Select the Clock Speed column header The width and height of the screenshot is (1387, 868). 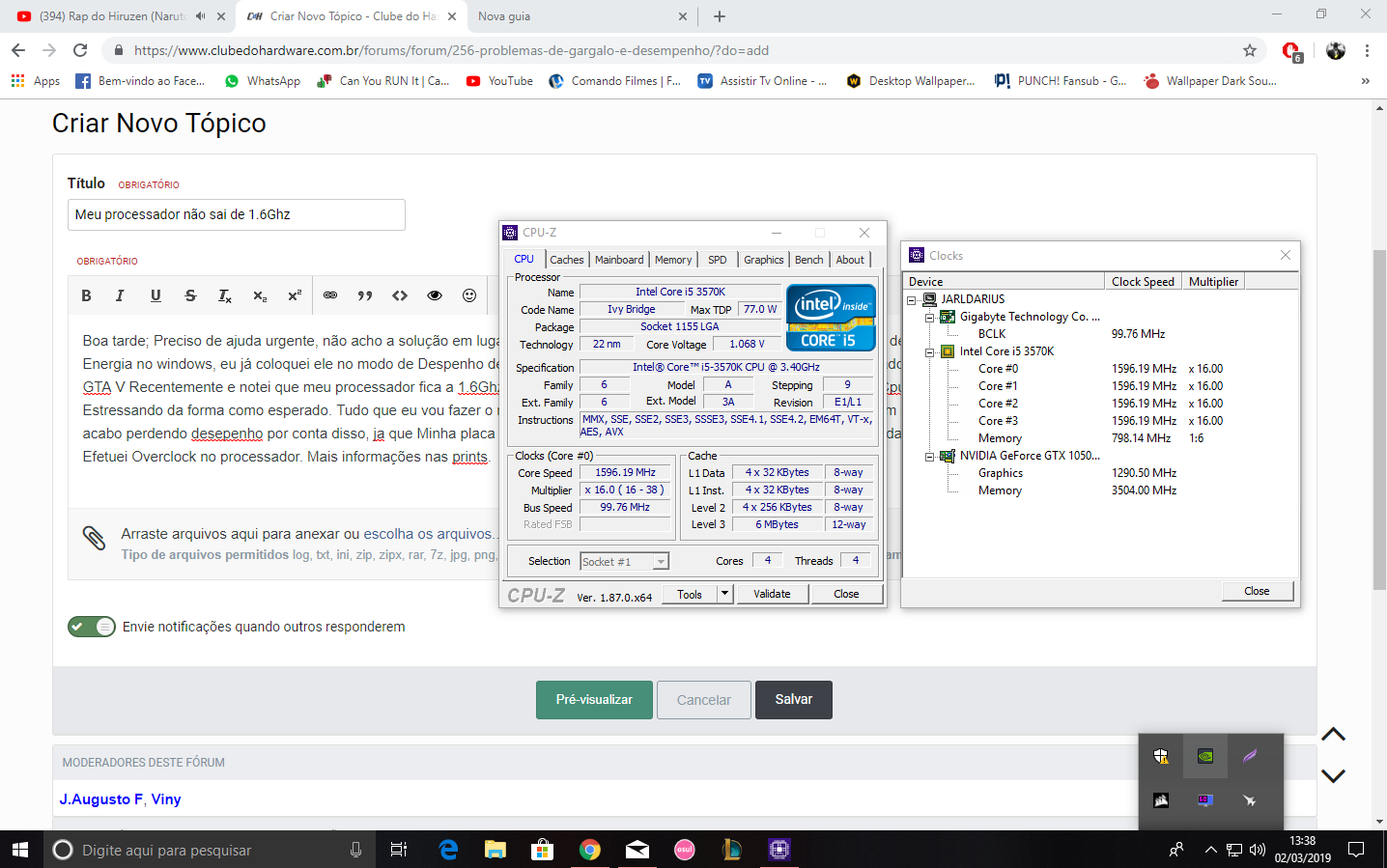click(1144, 281)
